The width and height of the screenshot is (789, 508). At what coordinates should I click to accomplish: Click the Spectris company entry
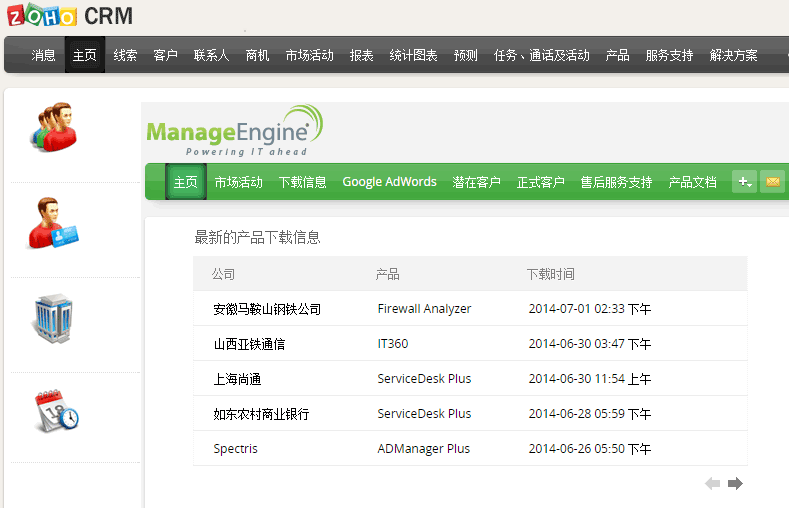click(235, 449)
